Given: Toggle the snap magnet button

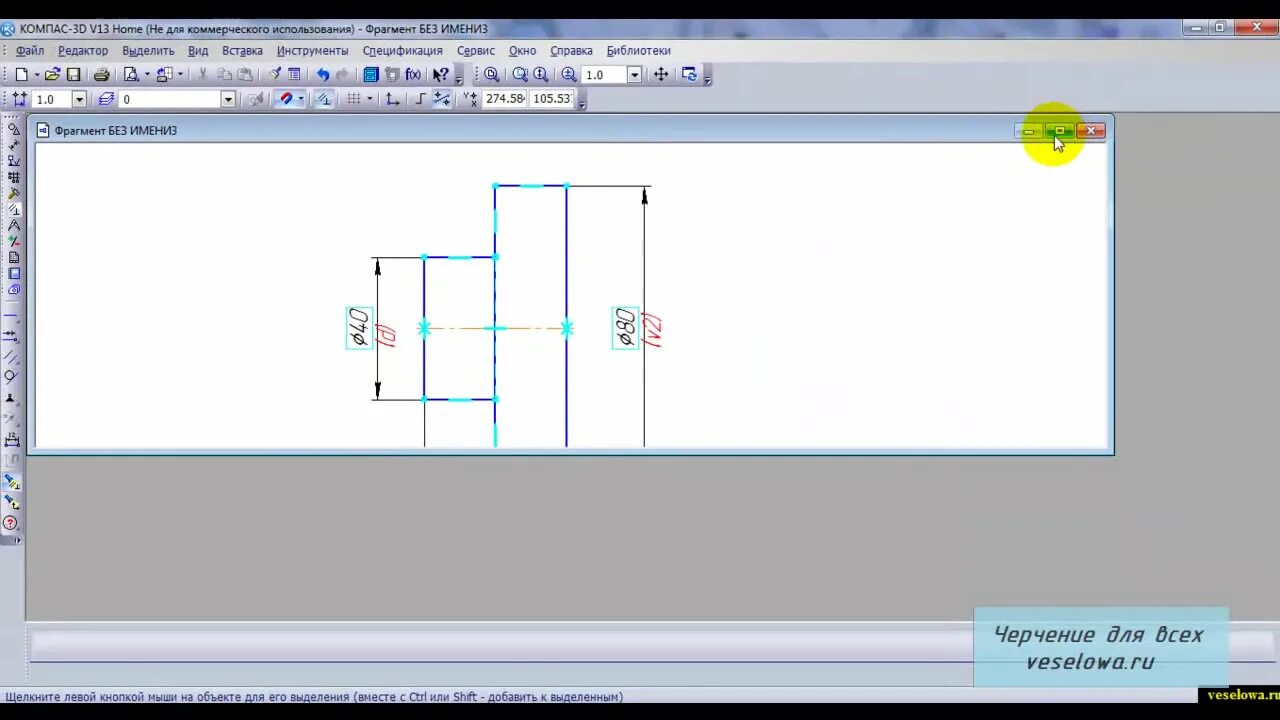Looking at the screenshot, I should (286, 99).
